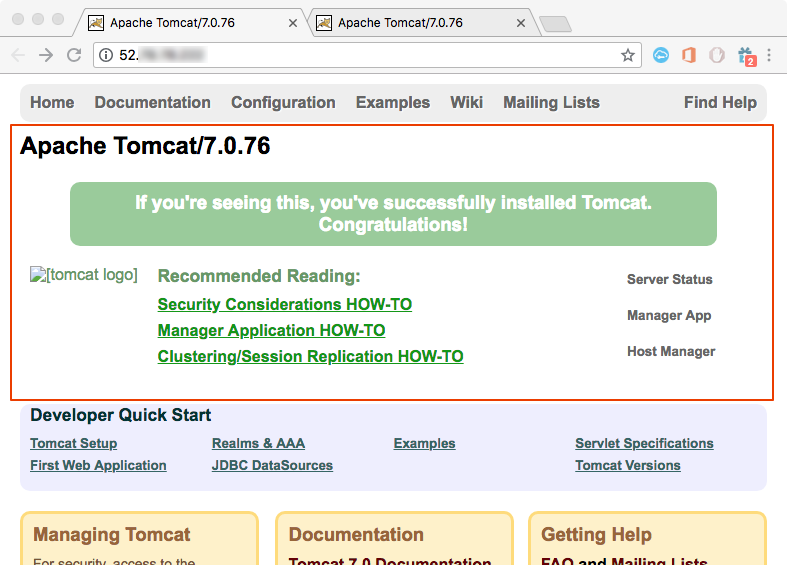Click the broken tomcat logo image
Screen dimensions: 787x565
click(84, 274)
